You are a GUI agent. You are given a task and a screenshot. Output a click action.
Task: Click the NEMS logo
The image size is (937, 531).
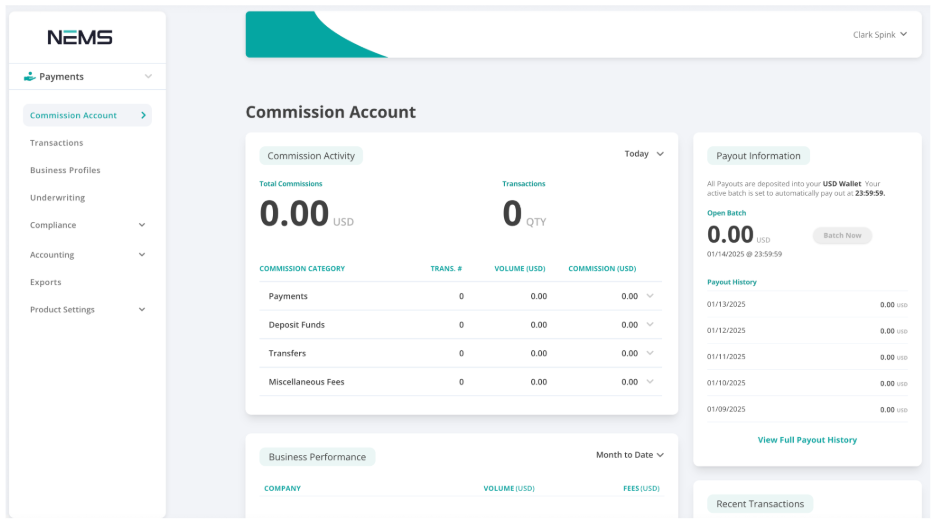pos(80,38)
